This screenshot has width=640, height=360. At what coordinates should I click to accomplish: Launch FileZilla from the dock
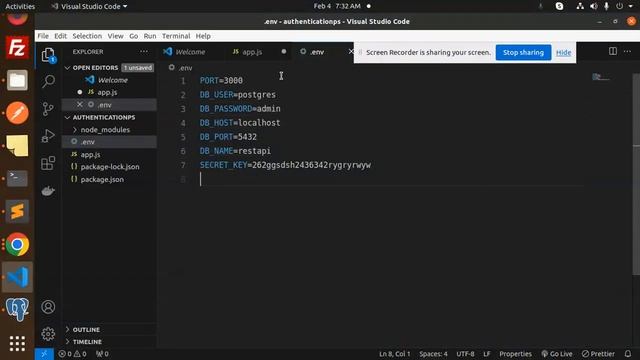[17, 48]
